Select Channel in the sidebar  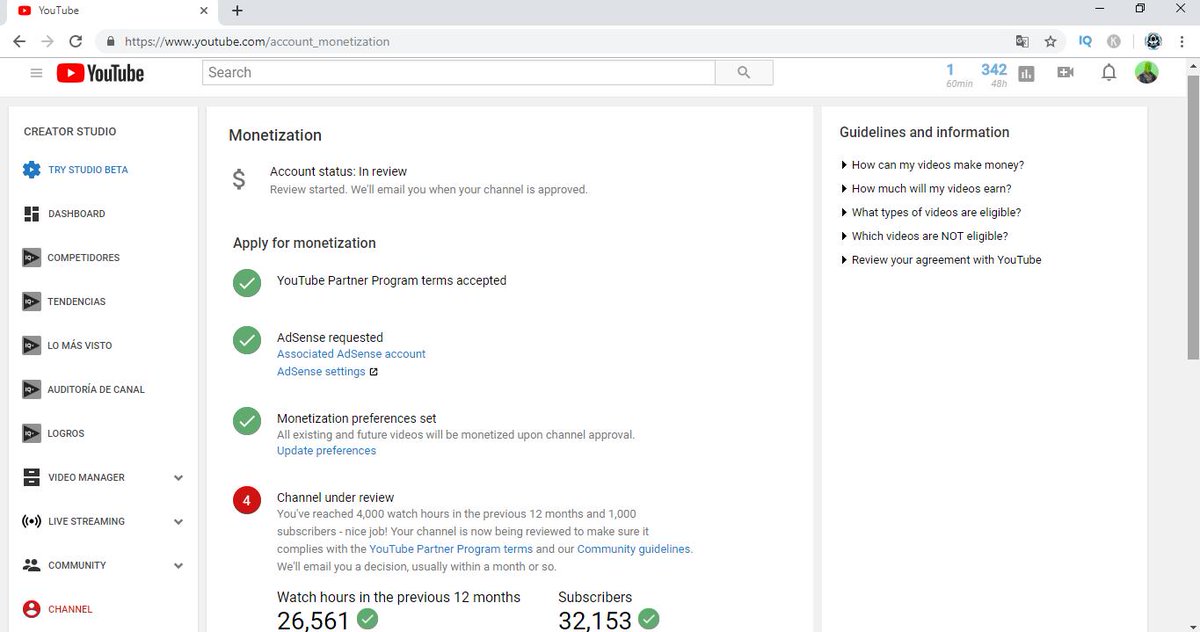(x=70, y=609)
